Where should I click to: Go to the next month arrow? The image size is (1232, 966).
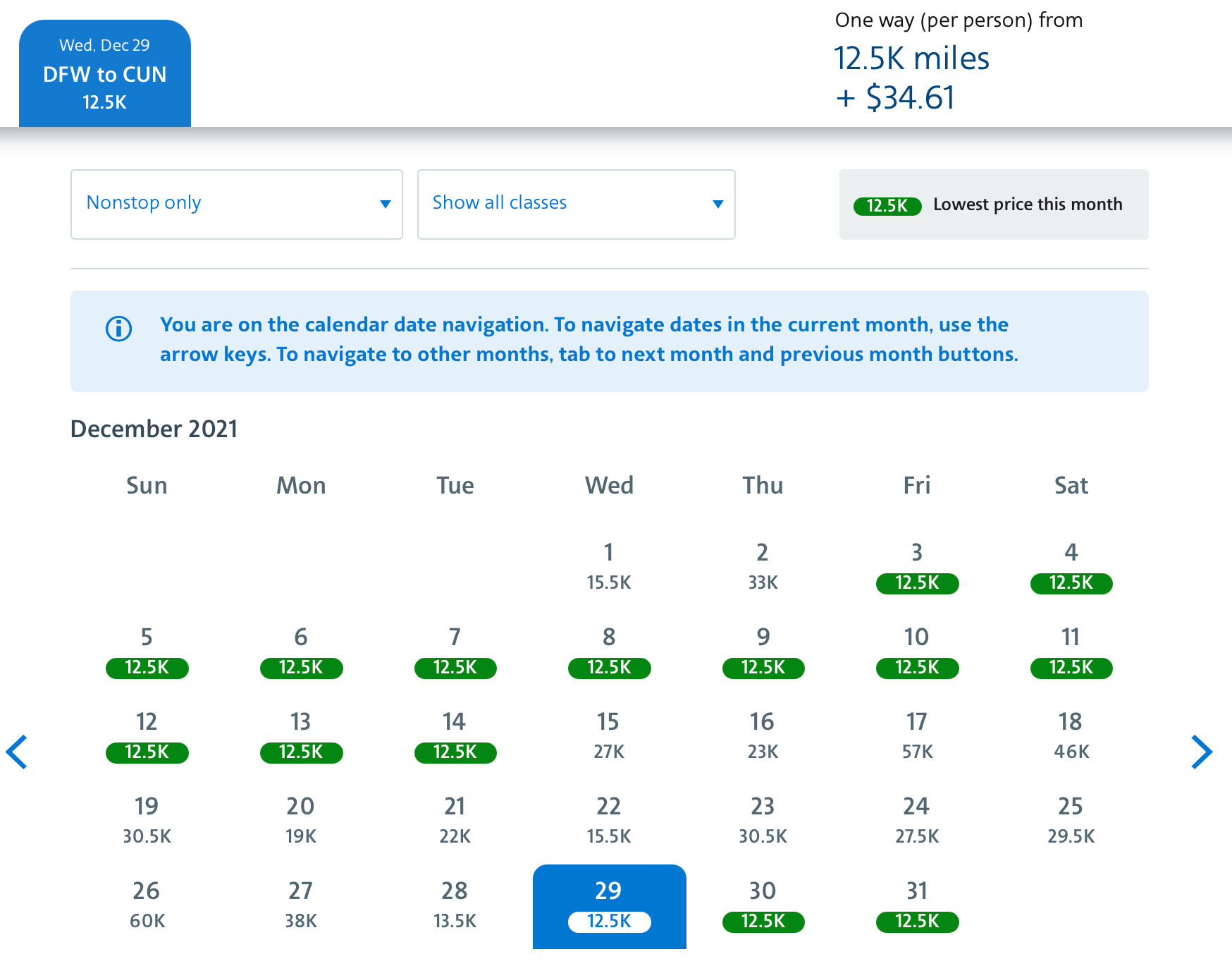(1201, 752)
